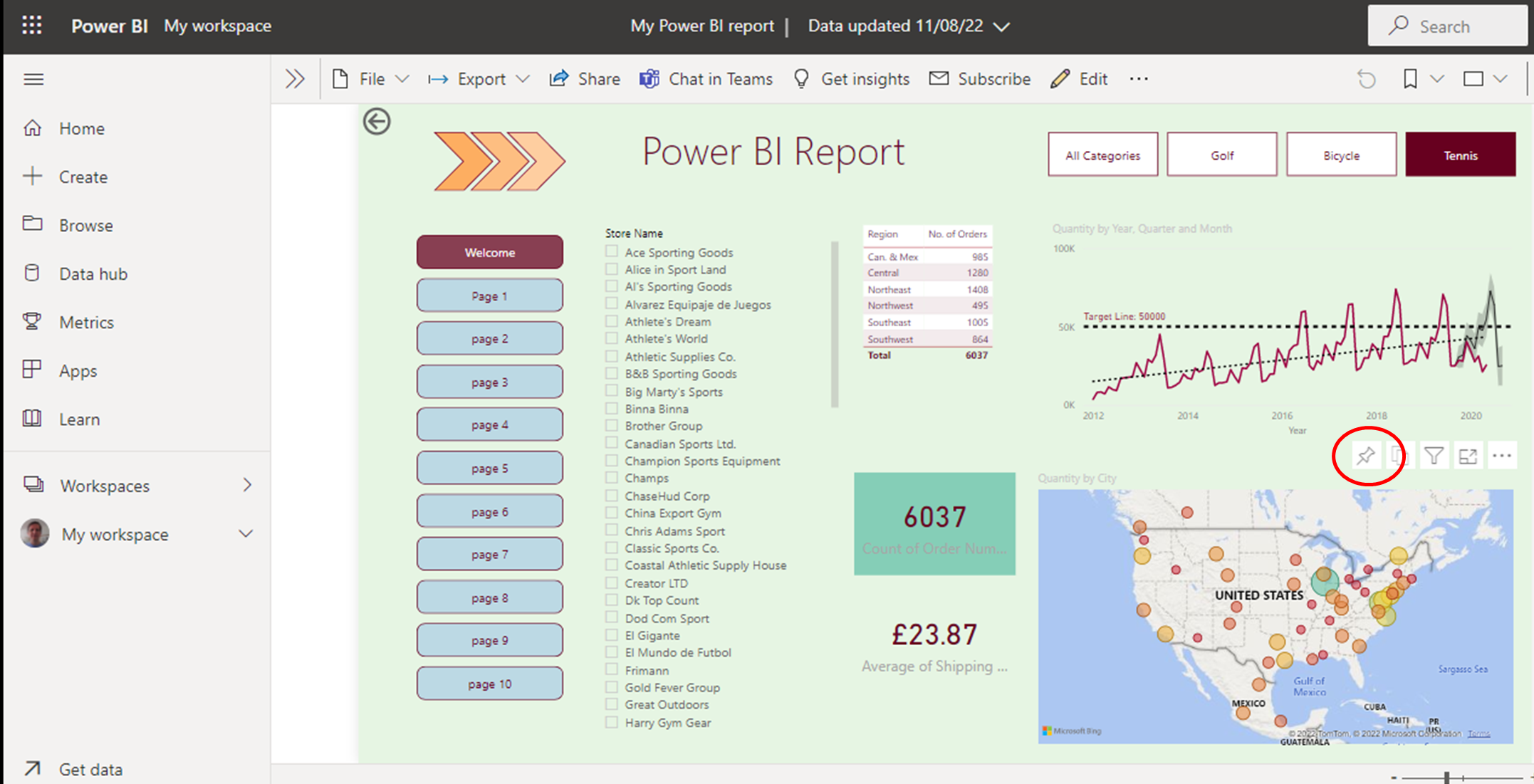Image resolution: width=1534 pixels, height=784 pixels.
Task: Open Chat in Teams
Action: (706, 78)
